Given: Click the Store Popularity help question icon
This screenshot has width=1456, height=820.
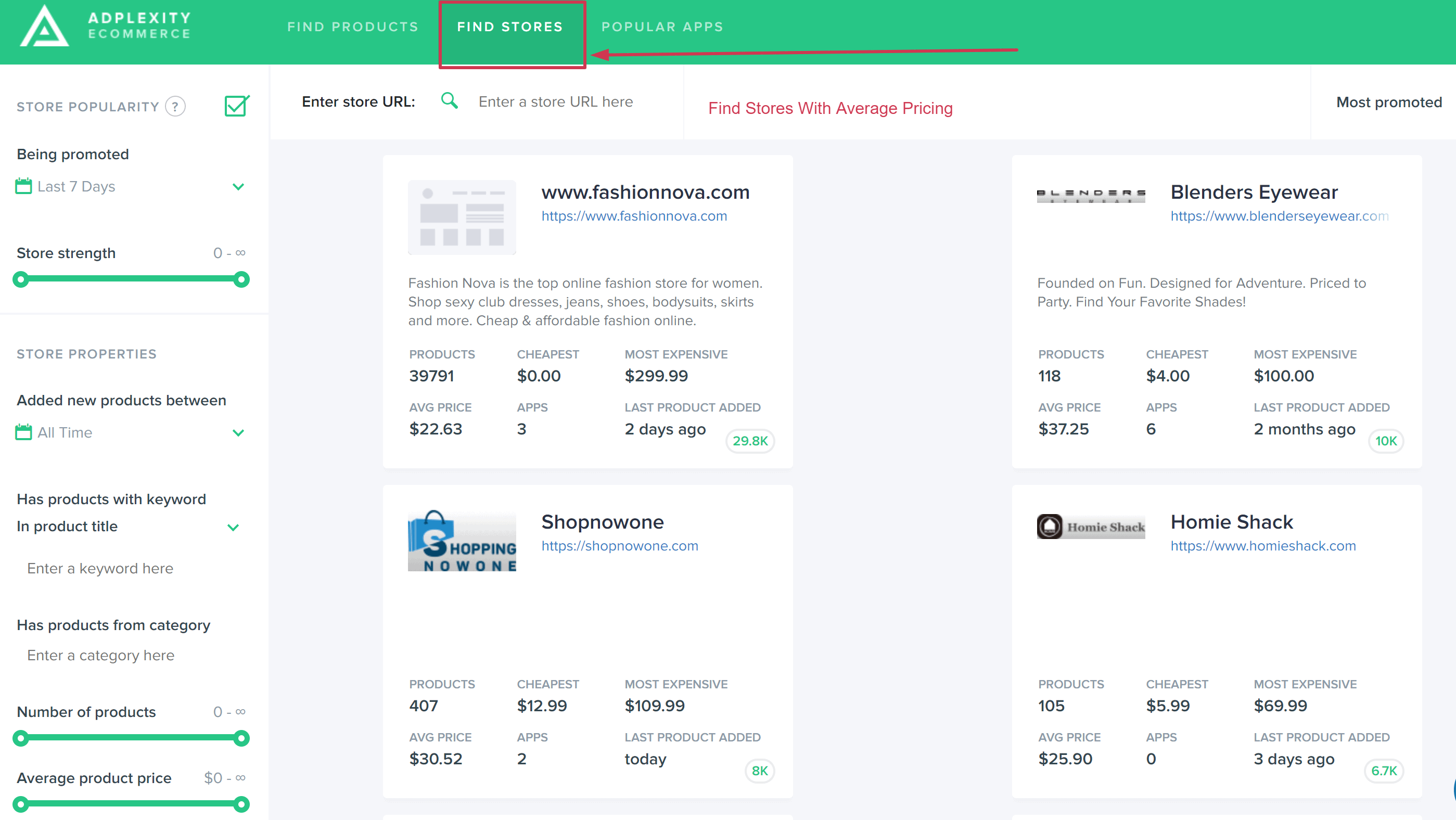Looking at the screenshot, I should point(175,107).
